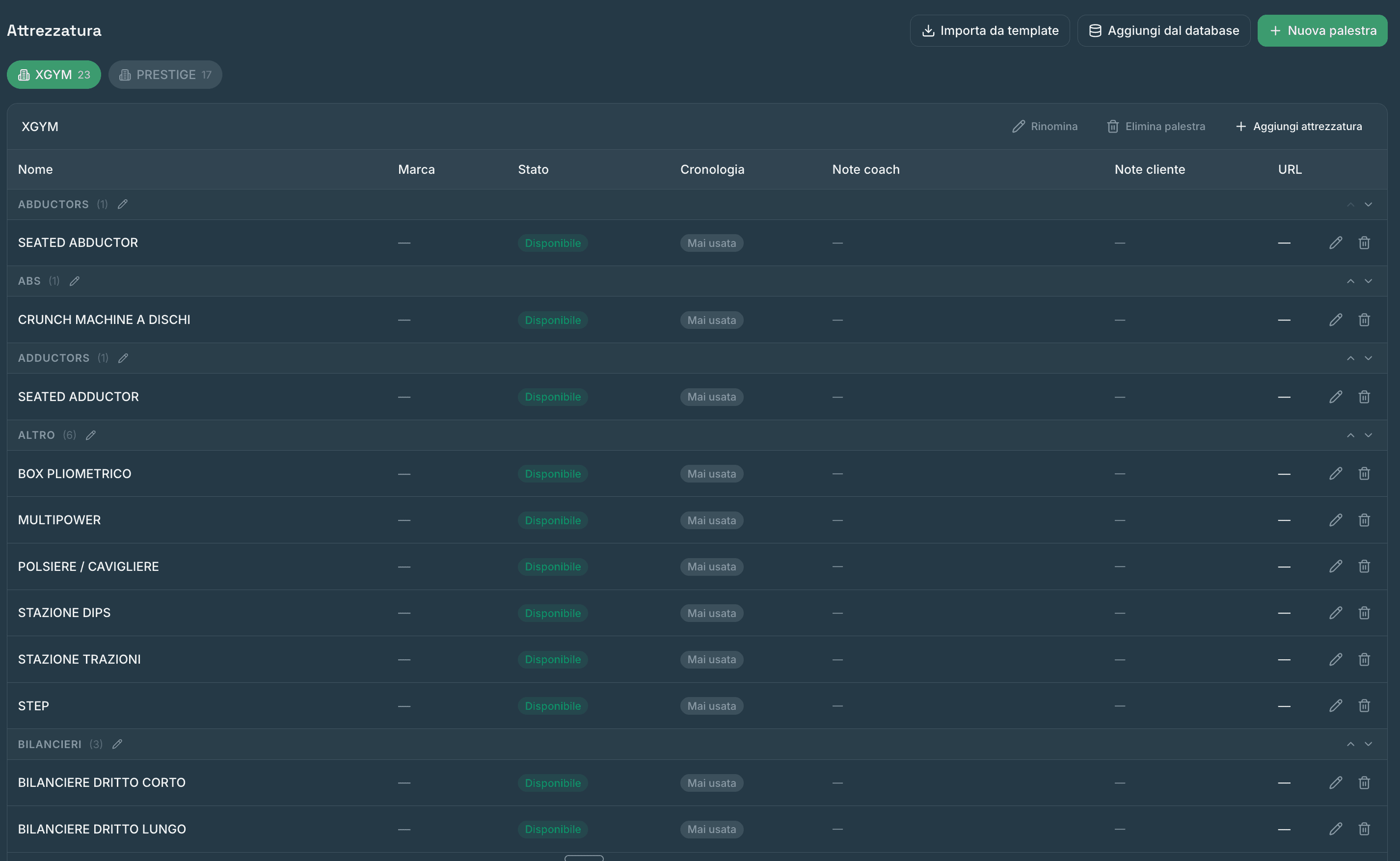Click the Cronologia column header

click(x=712, y=170)
